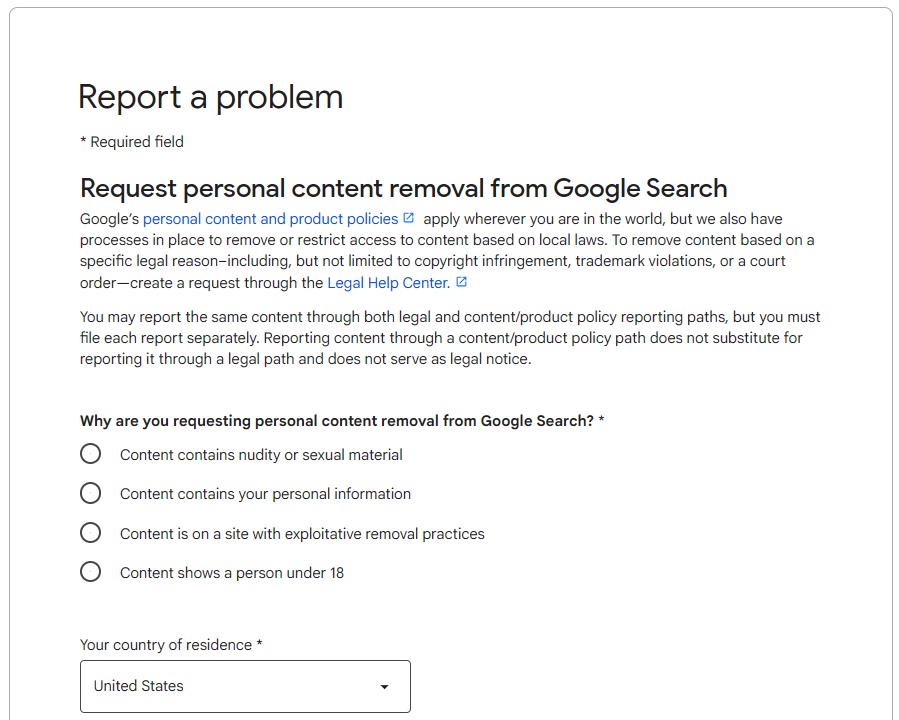899x720 pixels.
Task: Select the nudity or sexual material radio button
Action: tap(91, 454)
